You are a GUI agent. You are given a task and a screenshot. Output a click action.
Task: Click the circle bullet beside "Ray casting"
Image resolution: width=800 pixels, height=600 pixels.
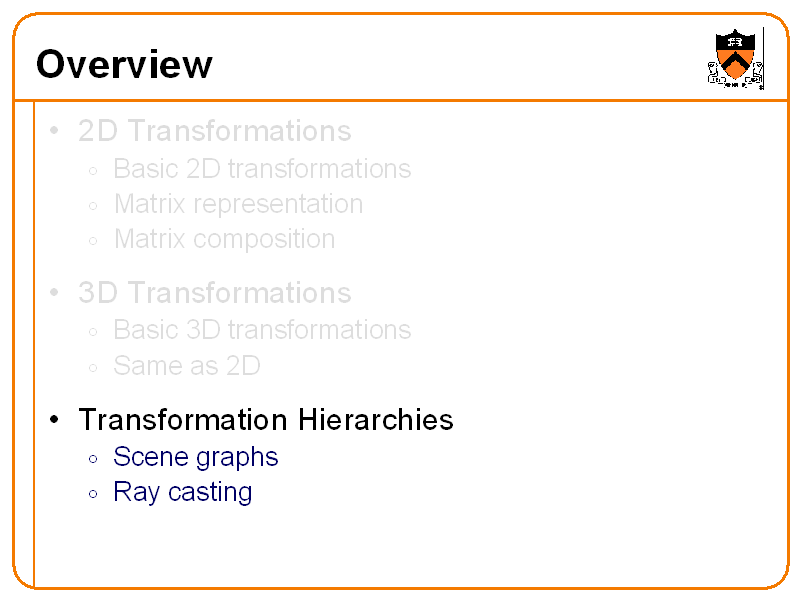coord(93,494)
